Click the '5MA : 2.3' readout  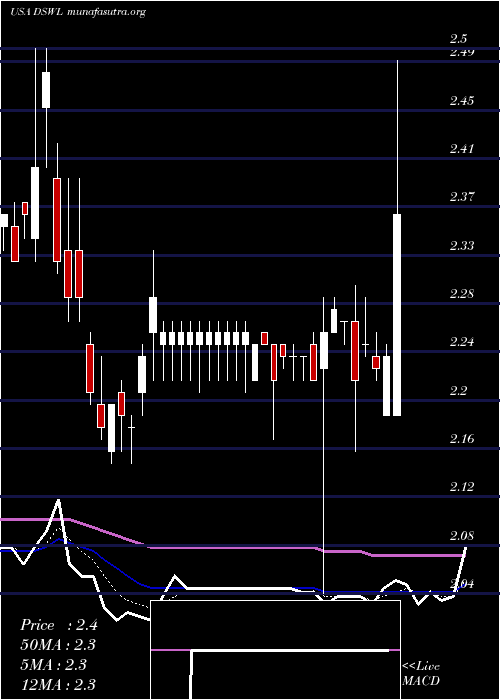(54, 665)
